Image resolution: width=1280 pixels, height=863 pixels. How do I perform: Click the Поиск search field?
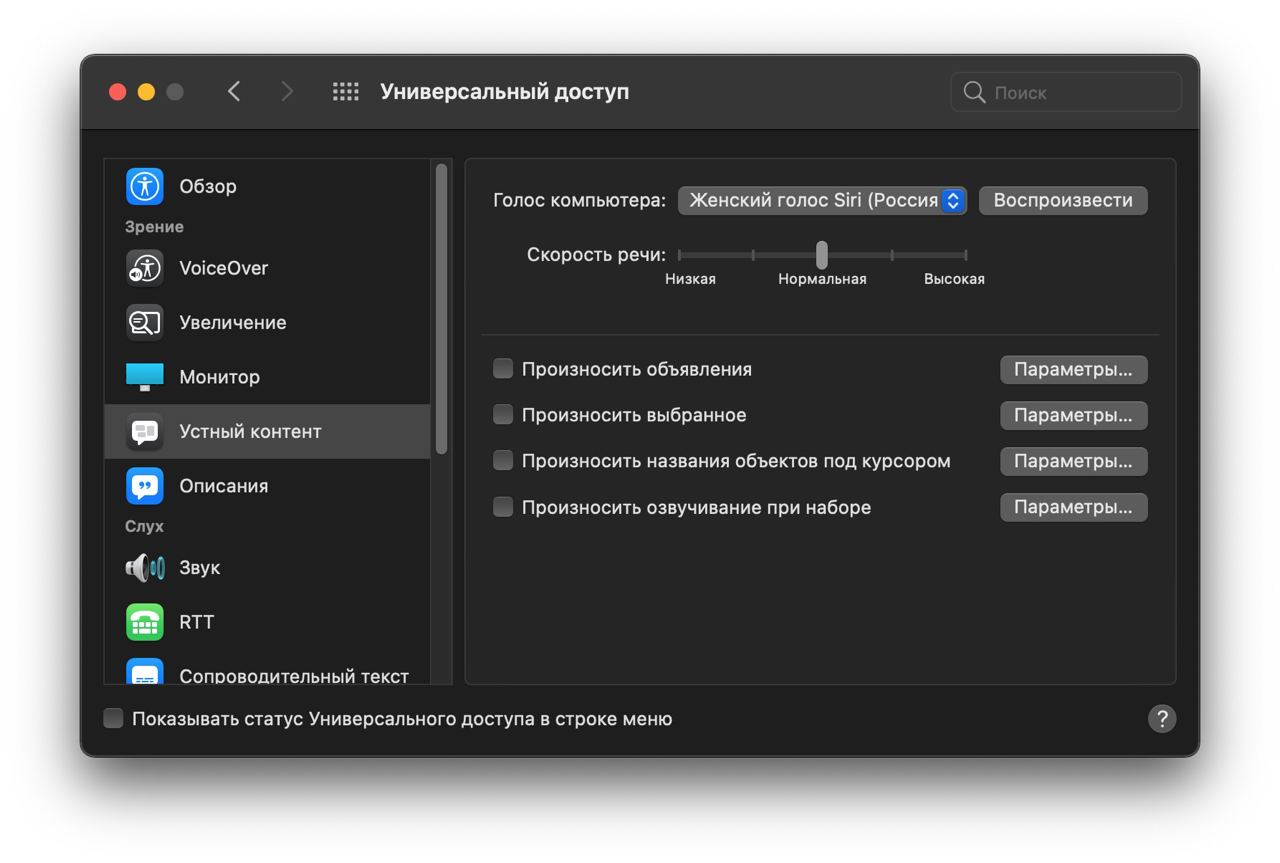pos(1066,92)
